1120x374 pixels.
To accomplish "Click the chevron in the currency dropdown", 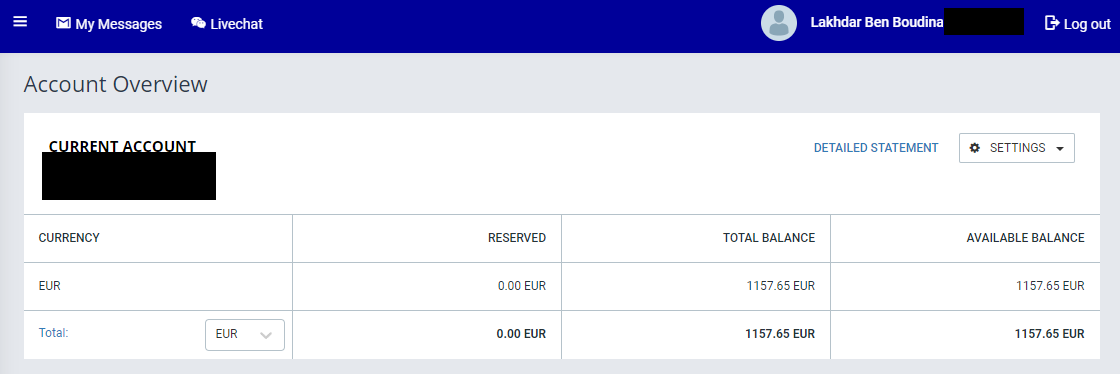I will coord(266,335).
